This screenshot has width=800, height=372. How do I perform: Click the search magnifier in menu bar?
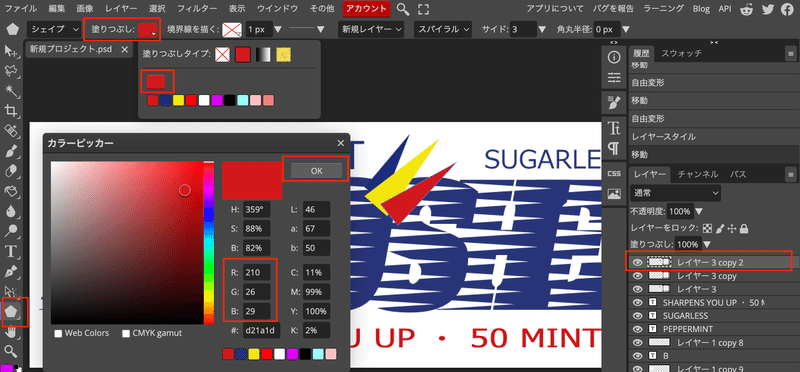tap(403, 9)
